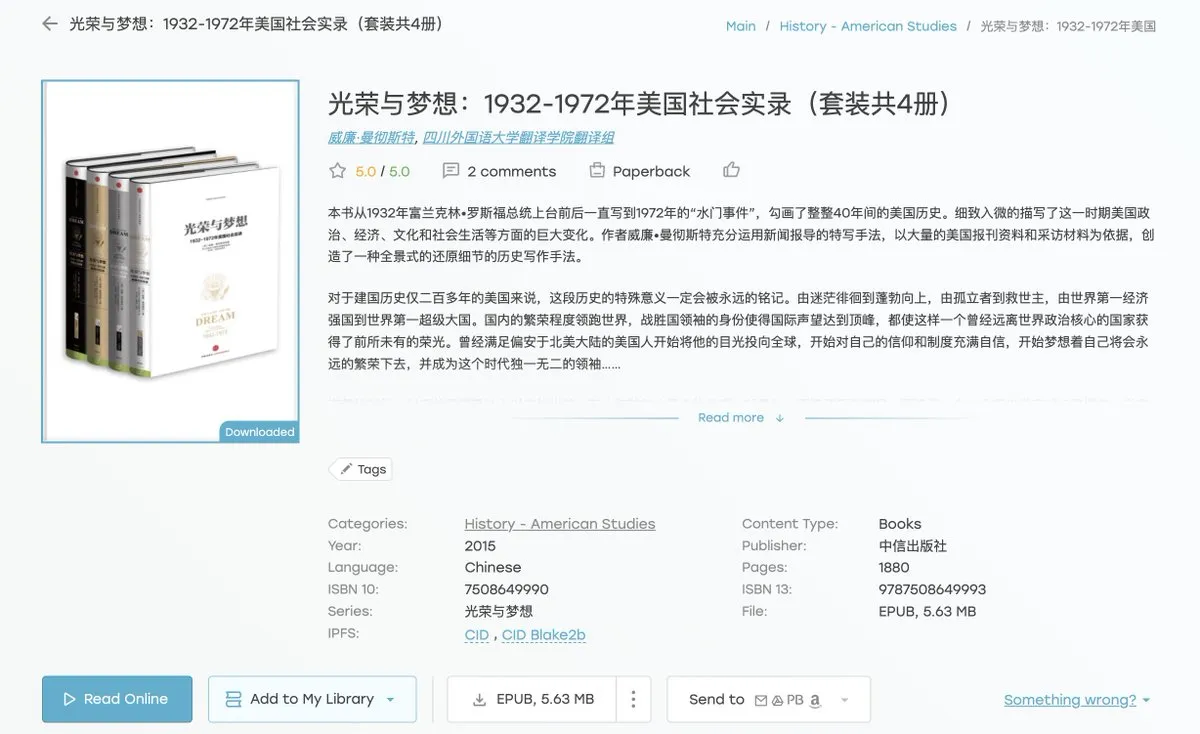Open the CID Blake2b IPFS link
Image resolution: width=1200 pixels, height=734 pixels.
click(x=543, y=635)
